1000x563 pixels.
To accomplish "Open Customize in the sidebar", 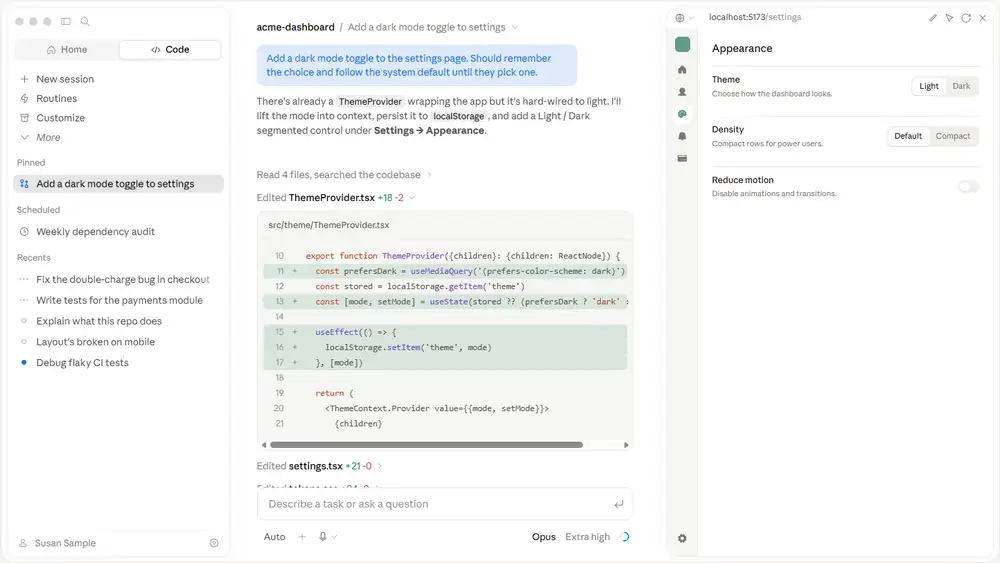I will [x=60, y=118].
